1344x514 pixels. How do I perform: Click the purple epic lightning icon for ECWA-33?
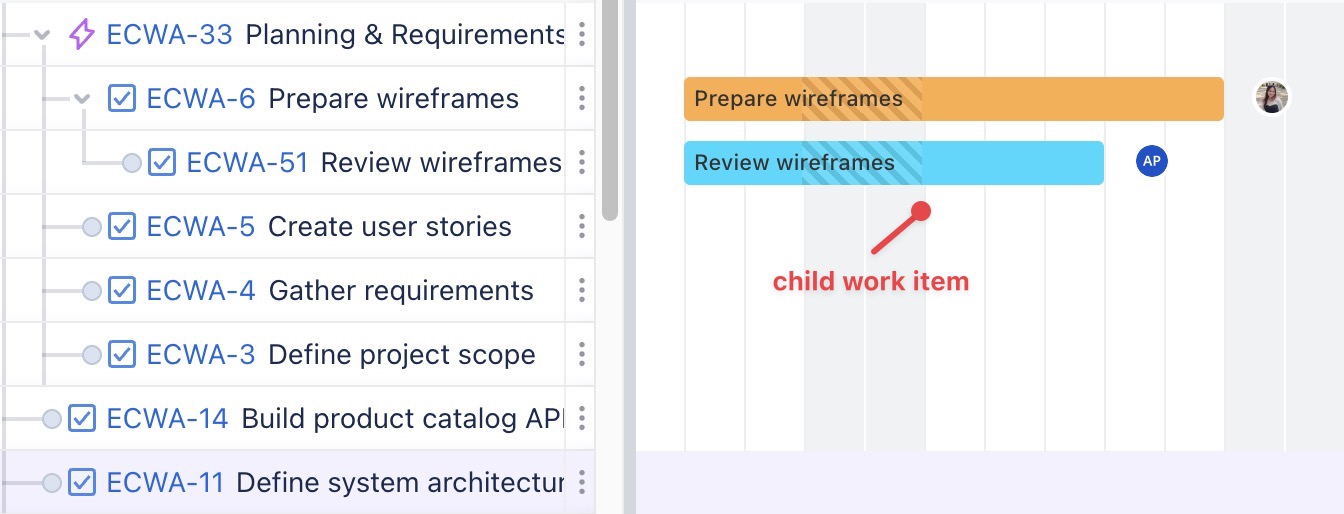pos(82,35)
